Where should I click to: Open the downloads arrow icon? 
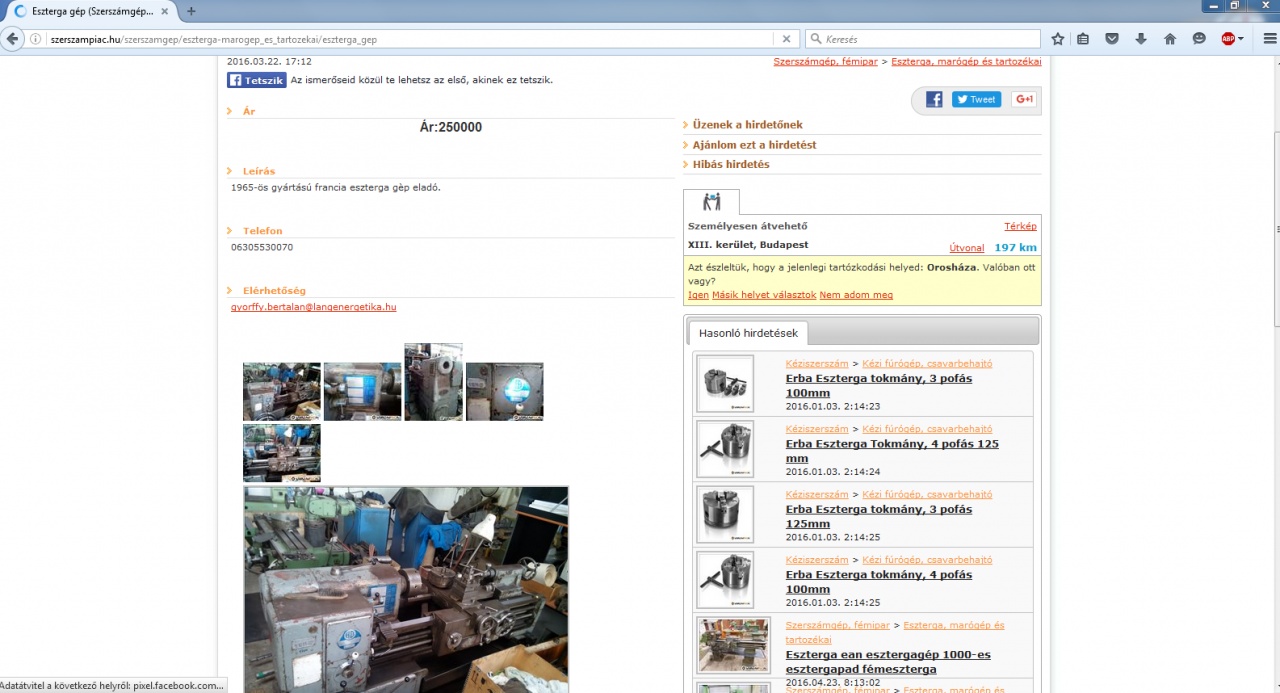tap(1141, 39)
